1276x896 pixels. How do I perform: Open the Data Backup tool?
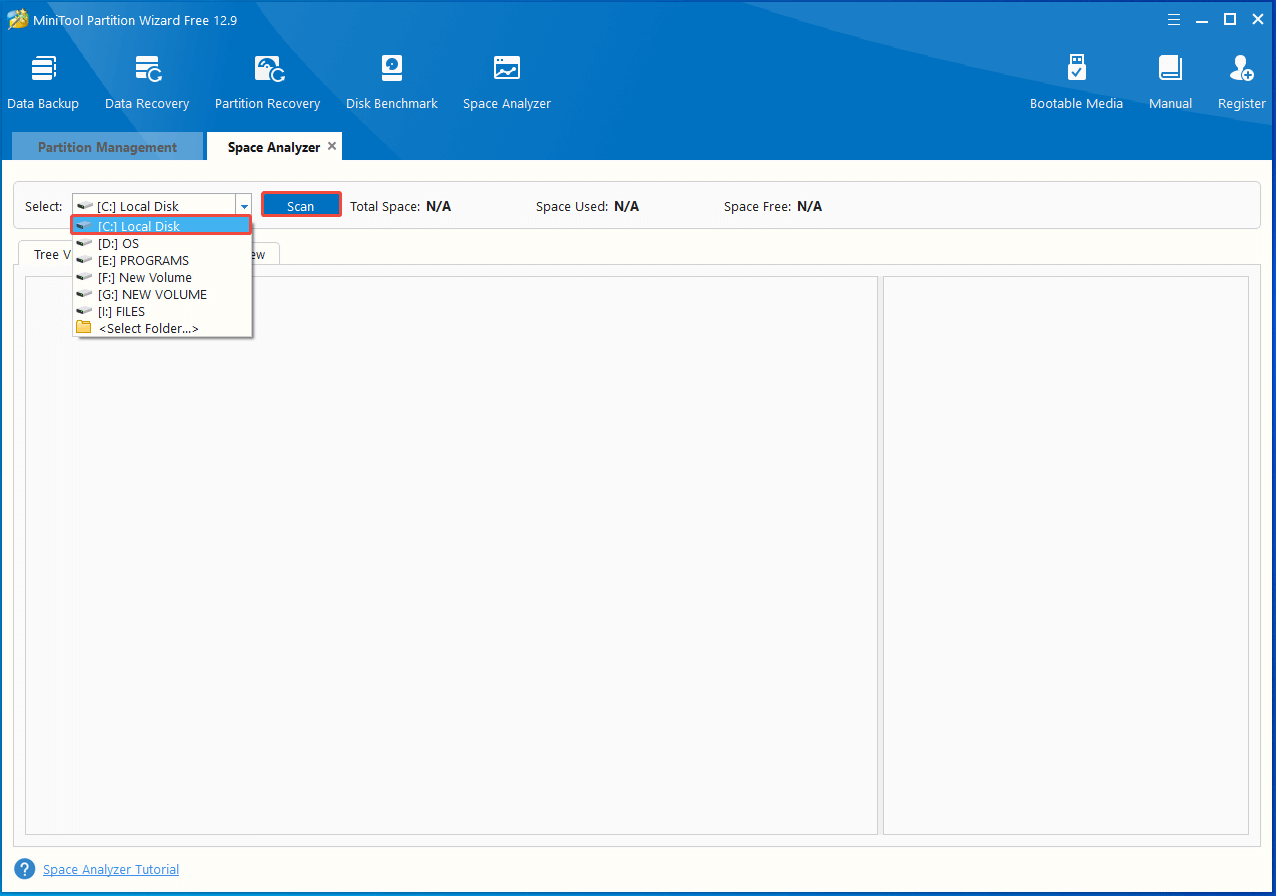click(43, 83)
